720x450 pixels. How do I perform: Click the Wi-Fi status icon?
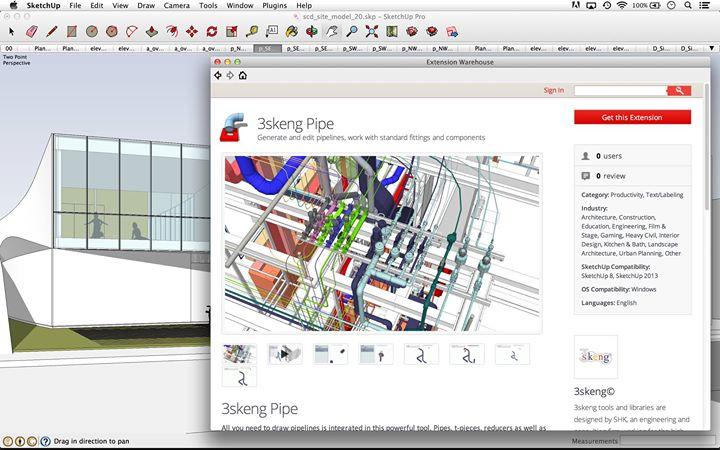tap(622, 5)
